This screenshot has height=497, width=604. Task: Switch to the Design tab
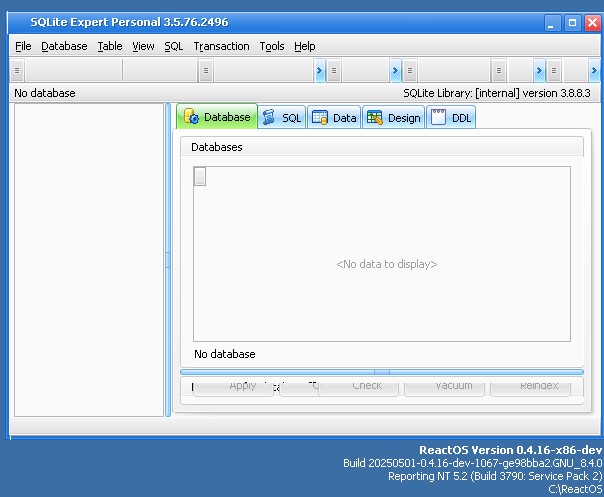tap(393, 117)
